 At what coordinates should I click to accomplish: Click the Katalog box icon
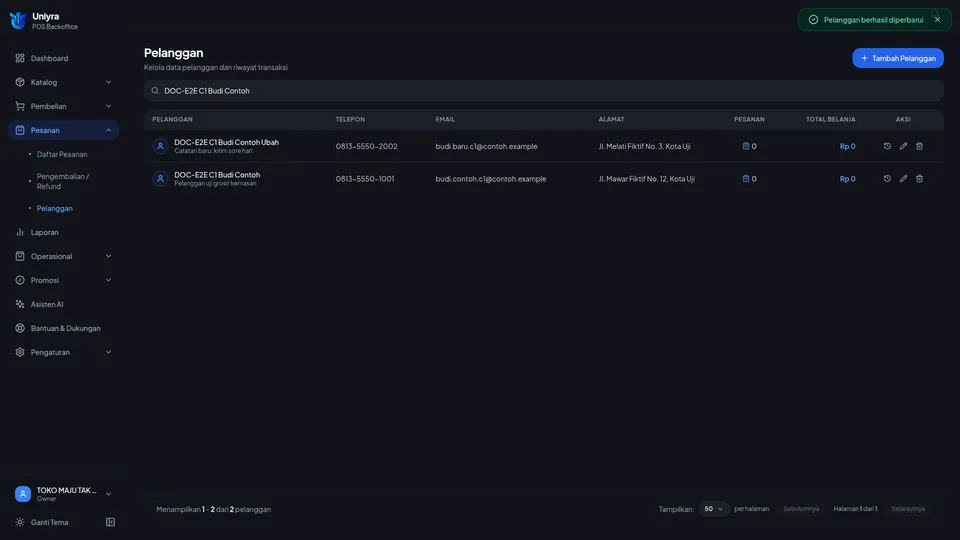click(20, 82)
